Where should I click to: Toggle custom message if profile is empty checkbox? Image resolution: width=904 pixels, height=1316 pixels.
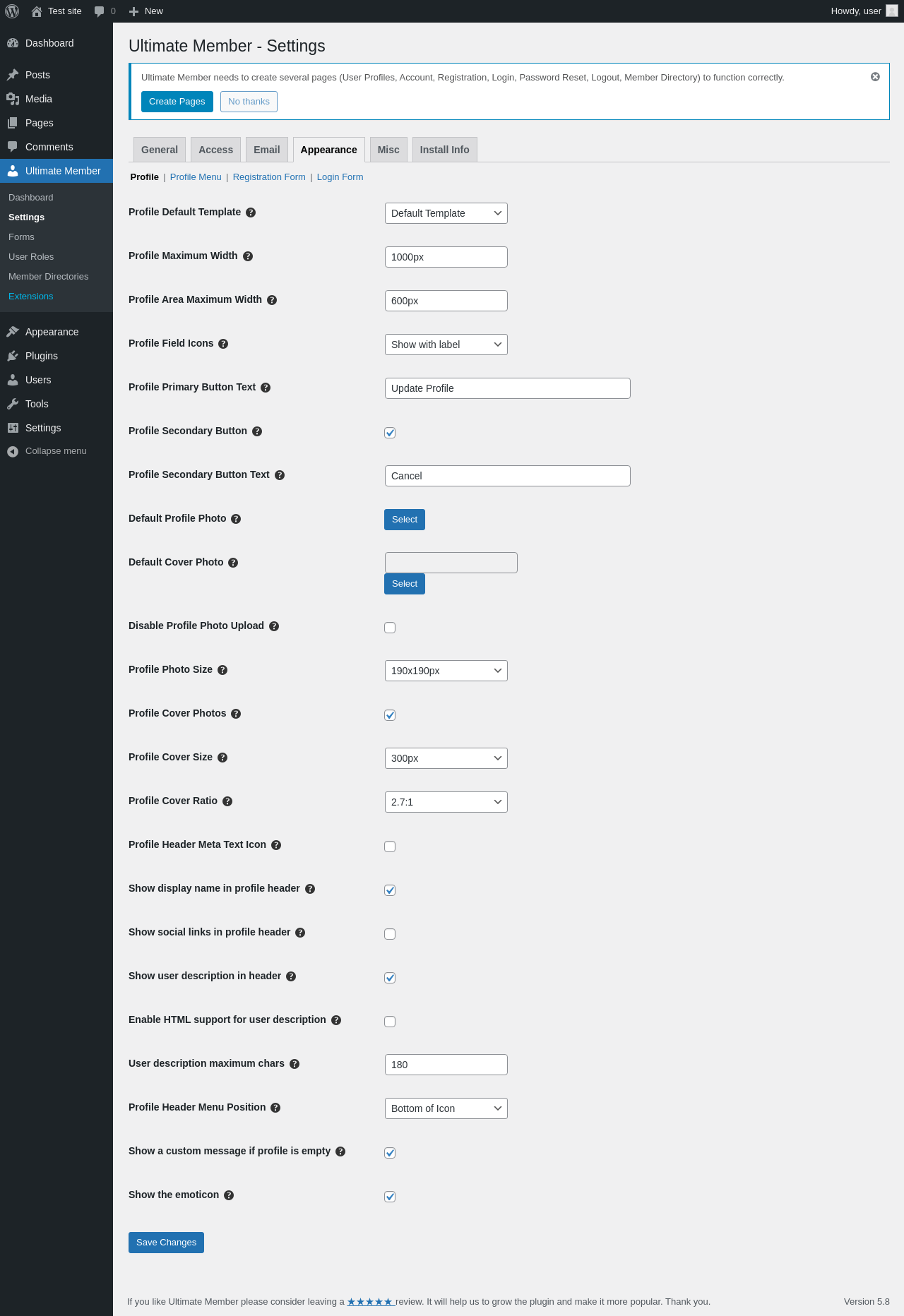(x=390, y=1153)
